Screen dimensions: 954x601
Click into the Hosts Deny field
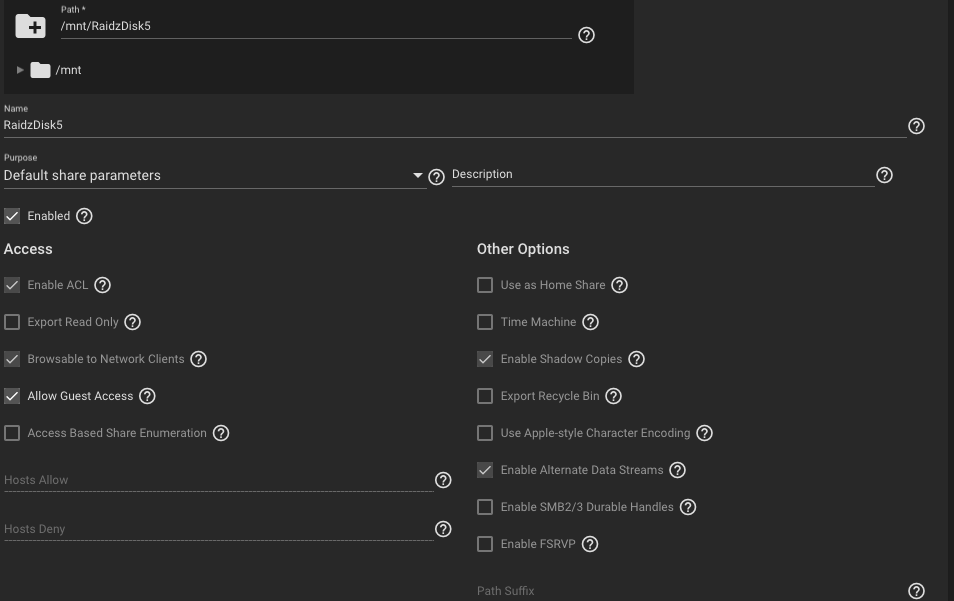218,529
